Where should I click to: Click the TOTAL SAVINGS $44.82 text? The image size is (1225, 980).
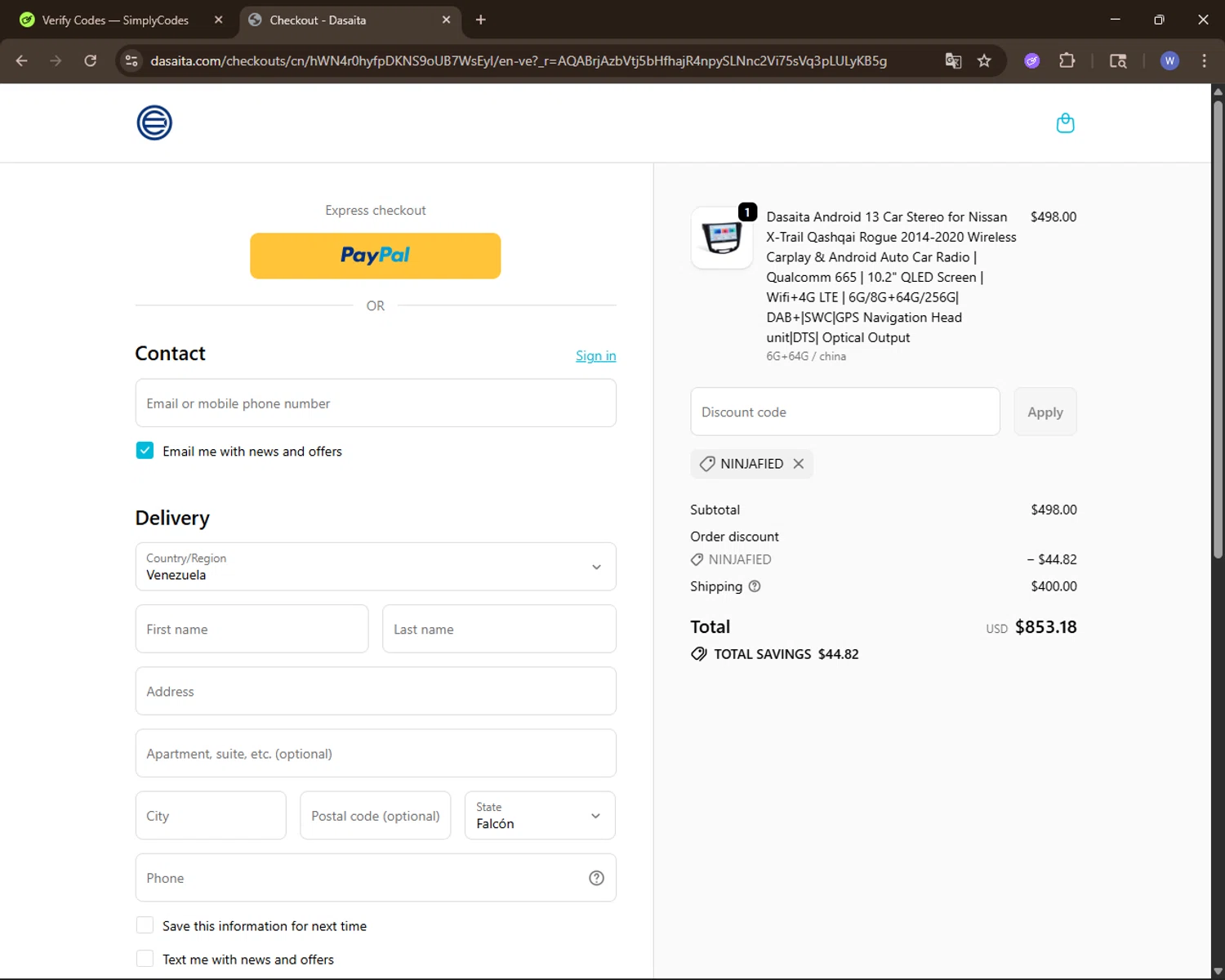(786, 654)
